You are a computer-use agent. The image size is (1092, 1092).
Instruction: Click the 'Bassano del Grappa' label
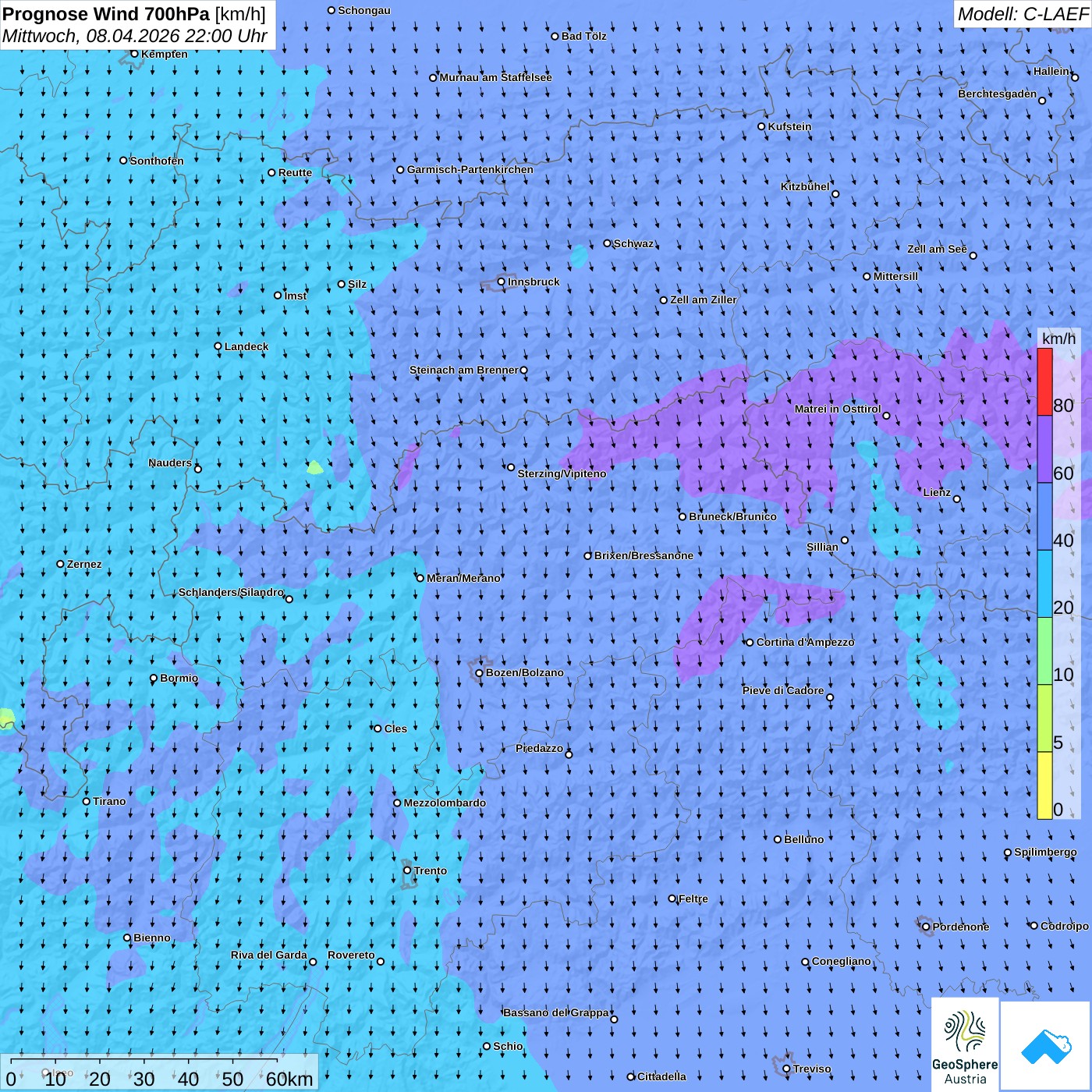(x=556, y=1012)
